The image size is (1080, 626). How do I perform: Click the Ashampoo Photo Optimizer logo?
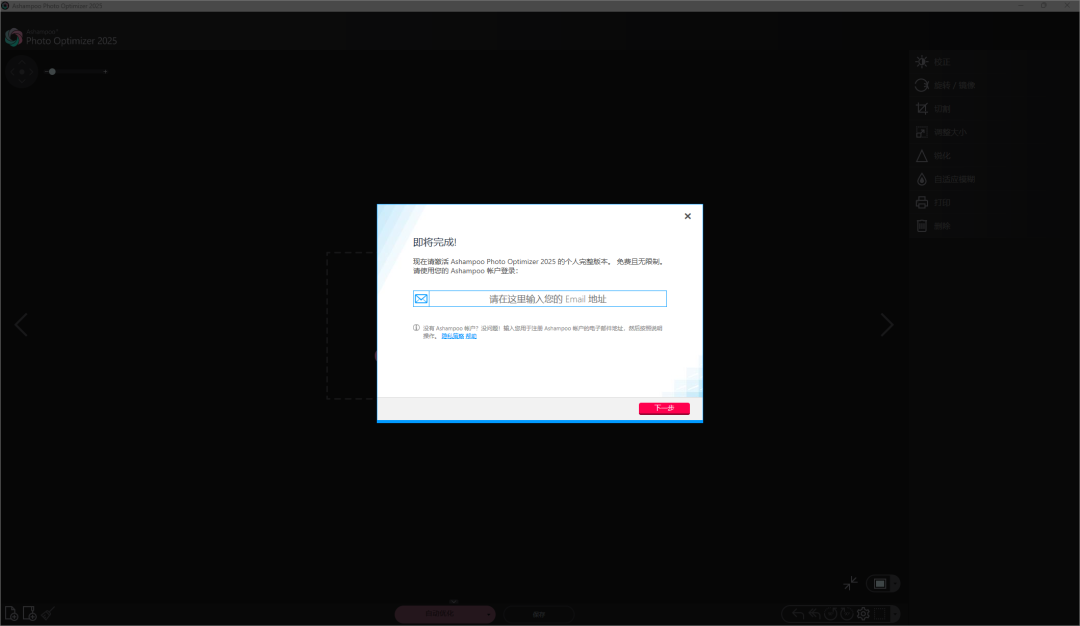click(14, 38)
